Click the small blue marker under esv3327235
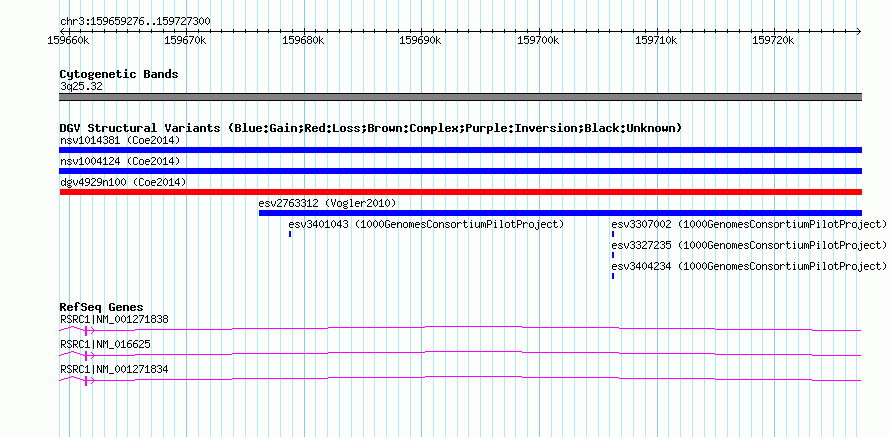Image resolution: width=890 pixels, height=437 pixels. [x=613, y=255]
